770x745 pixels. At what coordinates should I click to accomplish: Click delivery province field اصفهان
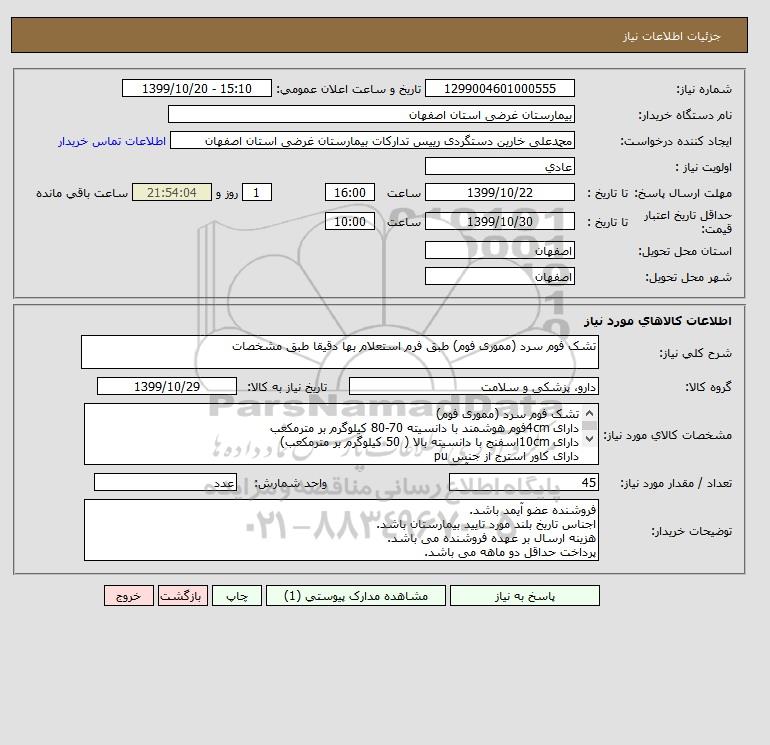pos(499,250)
